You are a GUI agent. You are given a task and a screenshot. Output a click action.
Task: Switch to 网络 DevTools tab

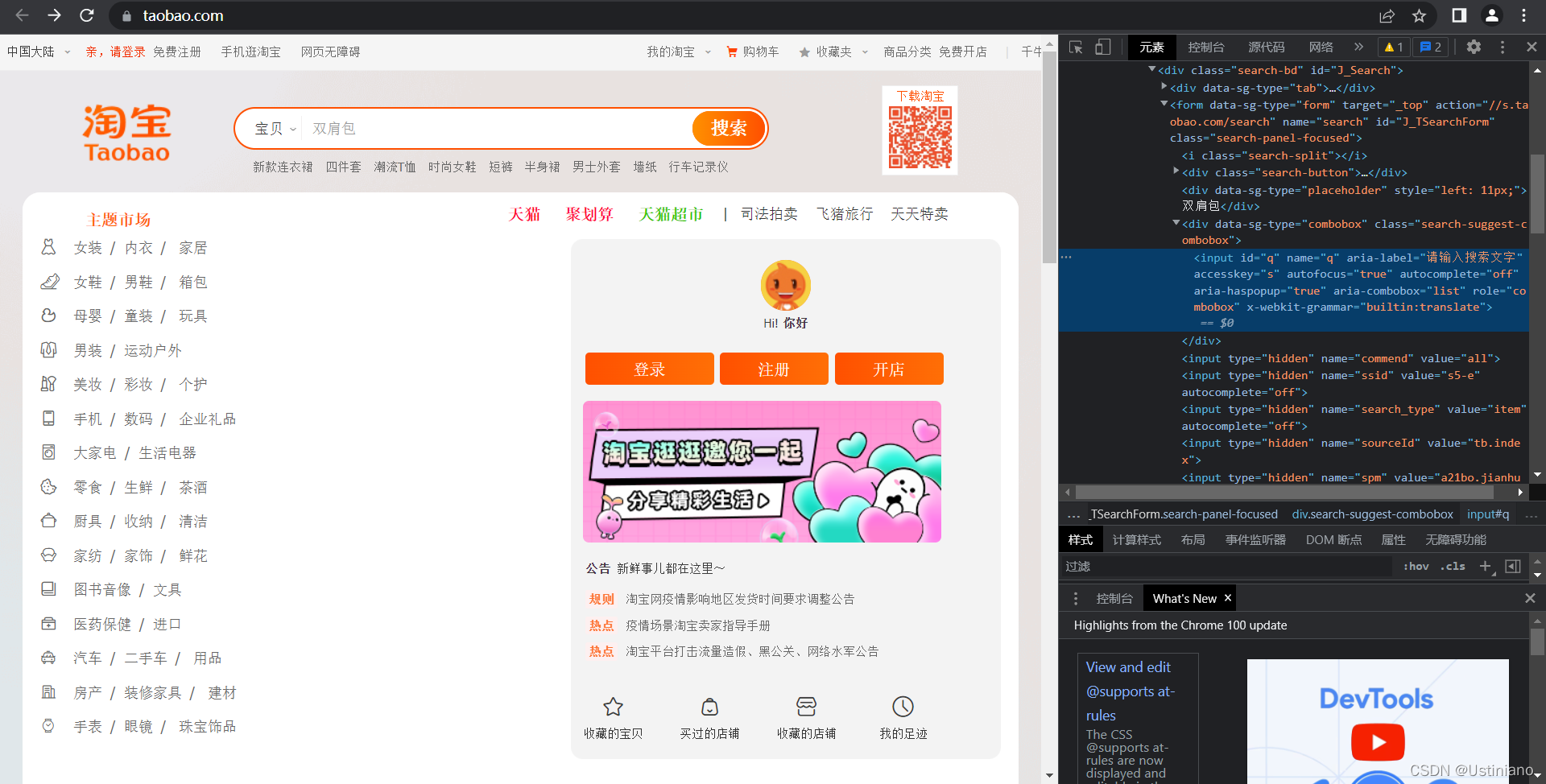(x=1321, y=47)
